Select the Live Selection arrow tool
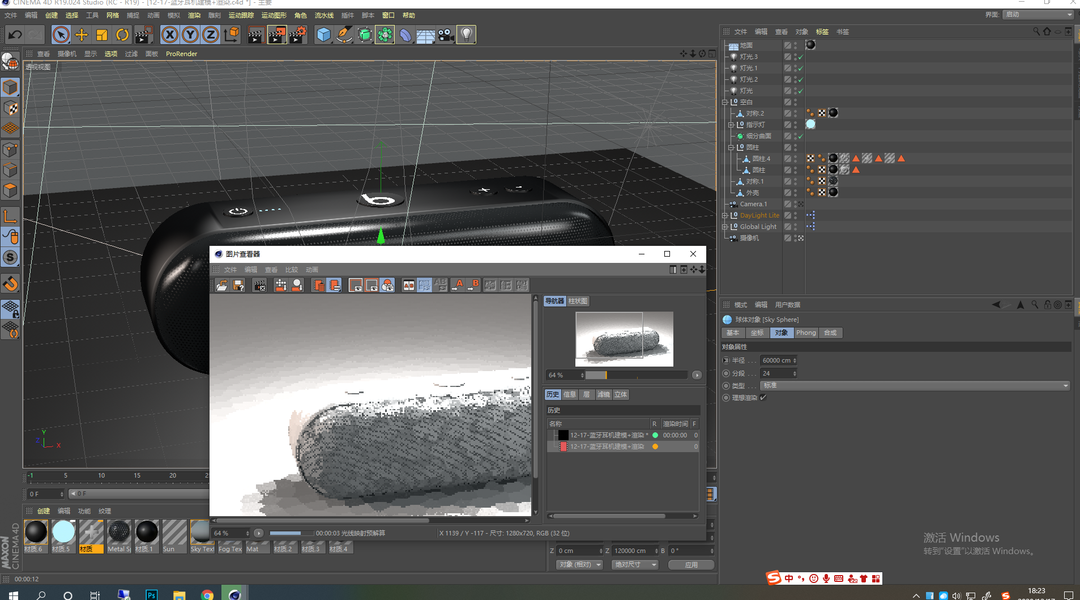This screenshot has height=600, width=1080. click(61, 34)
